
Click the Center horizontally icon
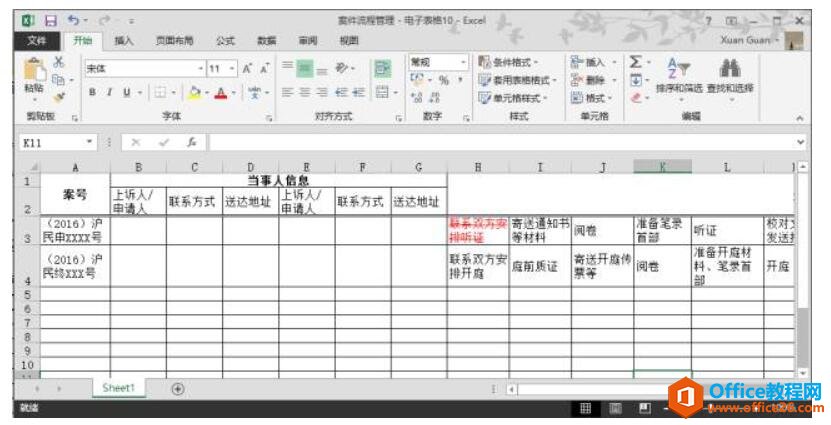(305, 93)
